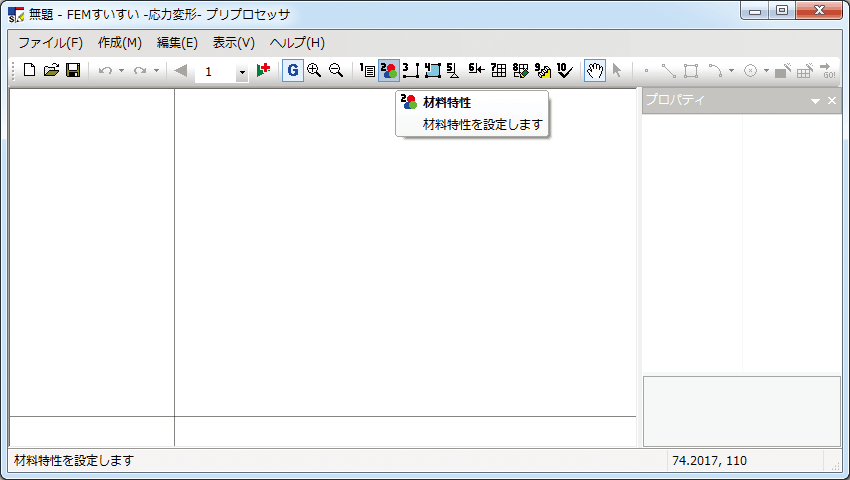Click the application icon in title bar

16,15
